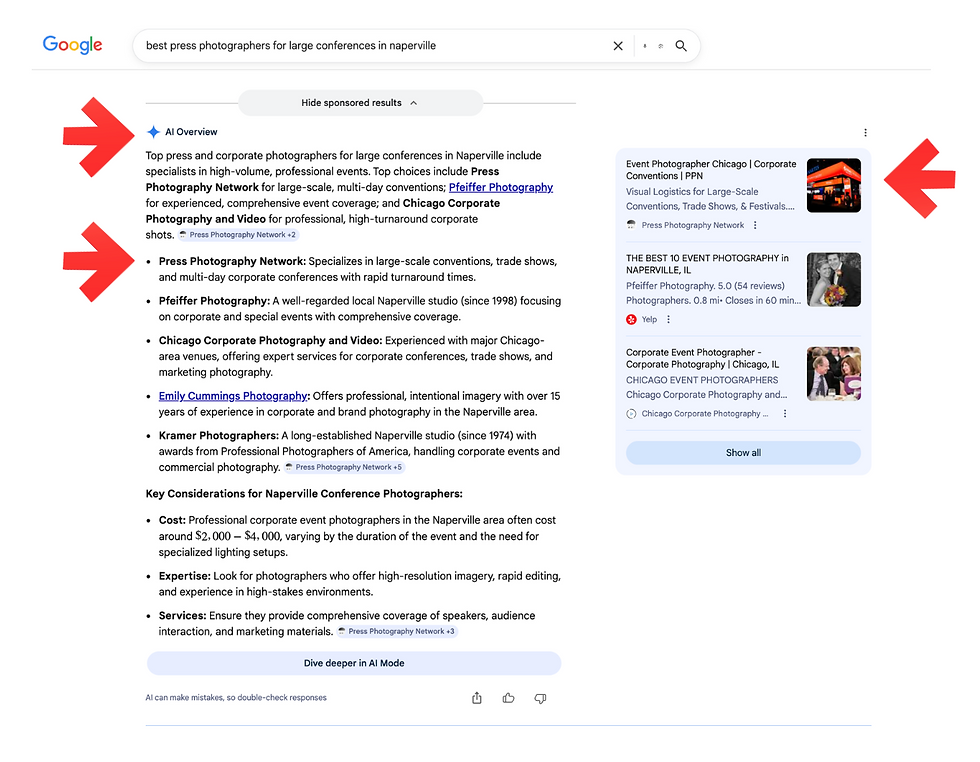Click the AI Overview sparkle icon
Image resolution: width=980 pixels, height=762 pixels.
point(153,132)
